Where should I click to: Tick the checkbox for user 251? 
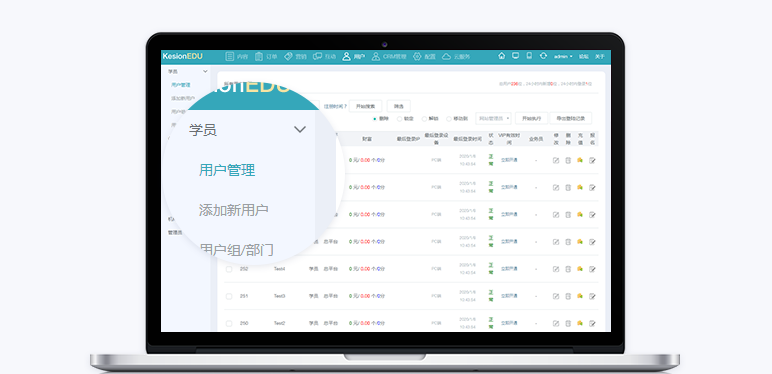tap(229, 296)
